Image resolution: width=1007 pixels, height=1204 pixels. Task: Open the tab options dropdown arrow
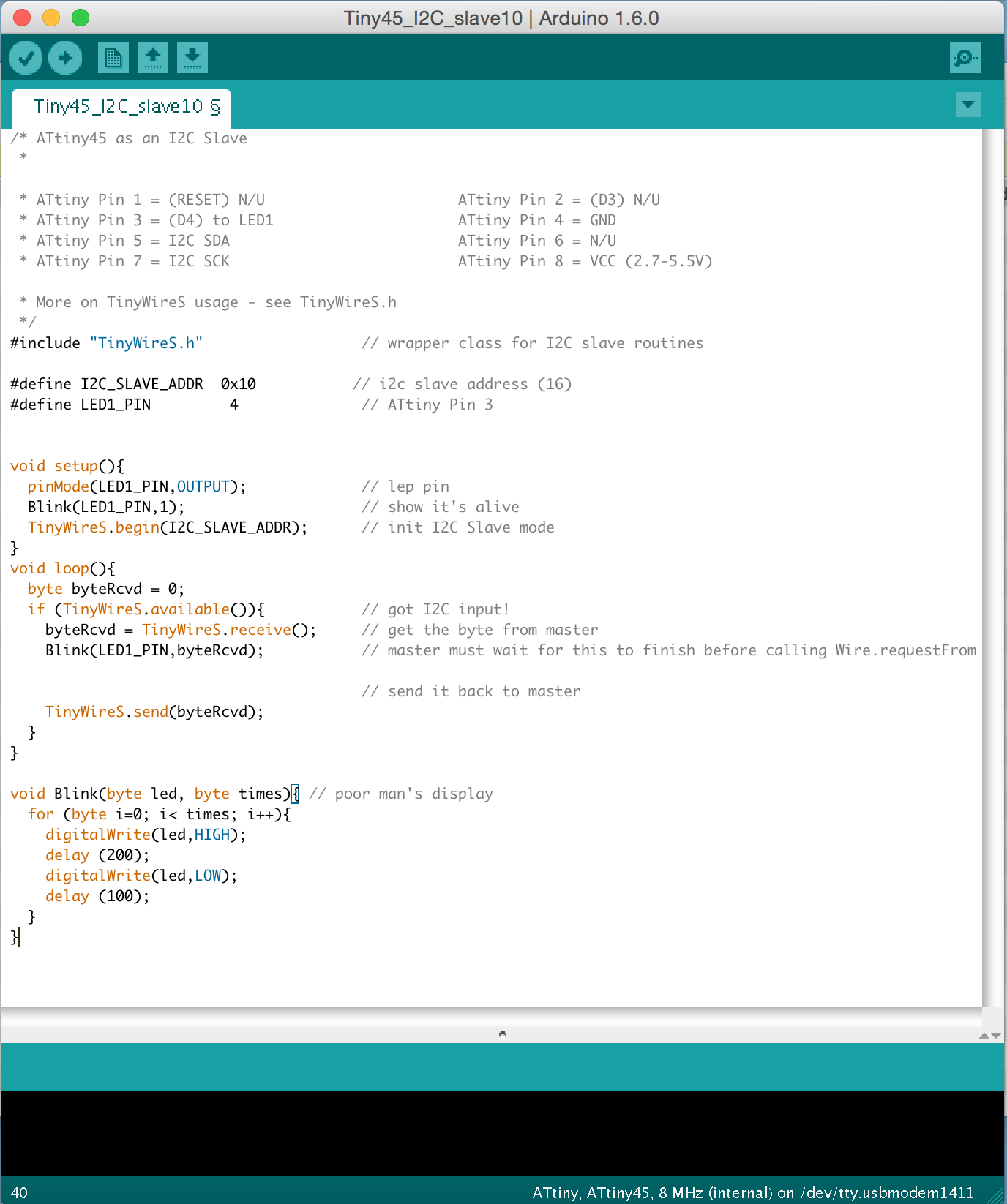coord(968,105)
